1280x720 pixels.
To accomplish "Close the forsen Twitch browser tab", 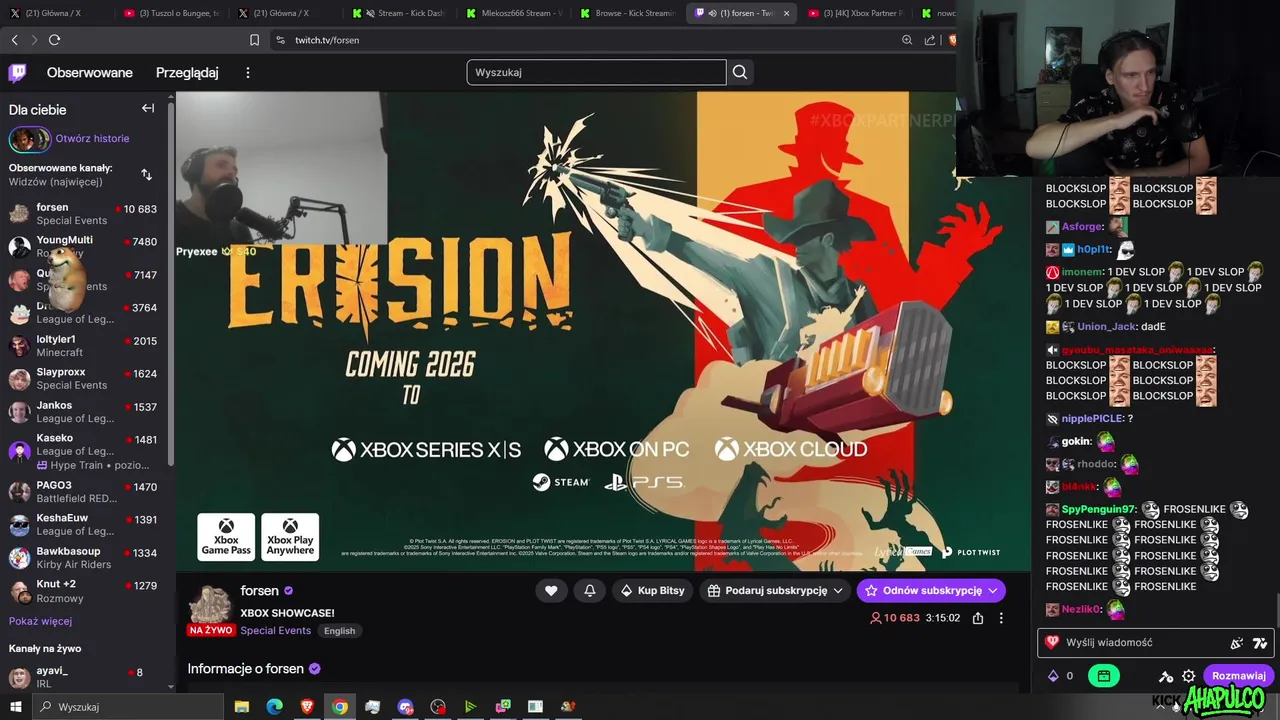I will pos(786,14).
